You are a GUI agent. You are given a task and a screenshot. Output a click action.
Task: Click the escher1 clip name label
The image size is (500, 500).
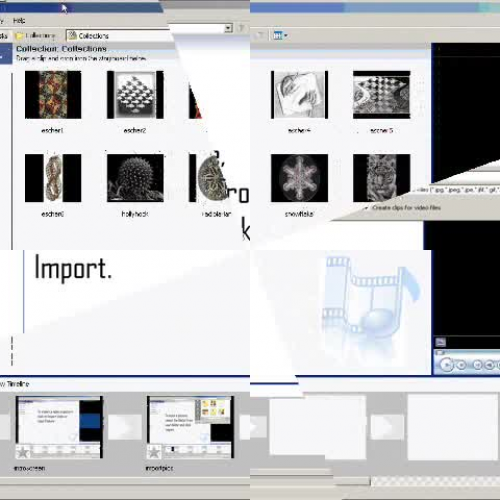pyautogui.click(x=52, y=130)
